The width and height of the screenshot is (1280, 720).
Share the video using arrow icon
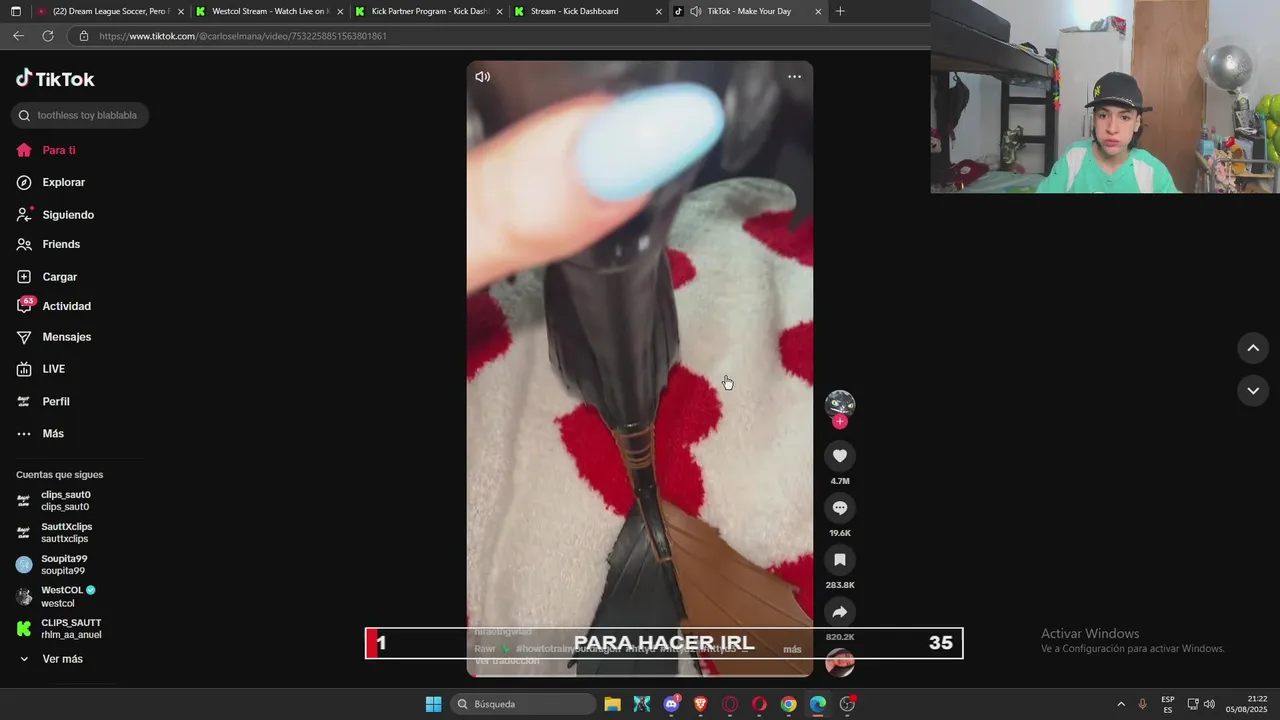(840, 612)
